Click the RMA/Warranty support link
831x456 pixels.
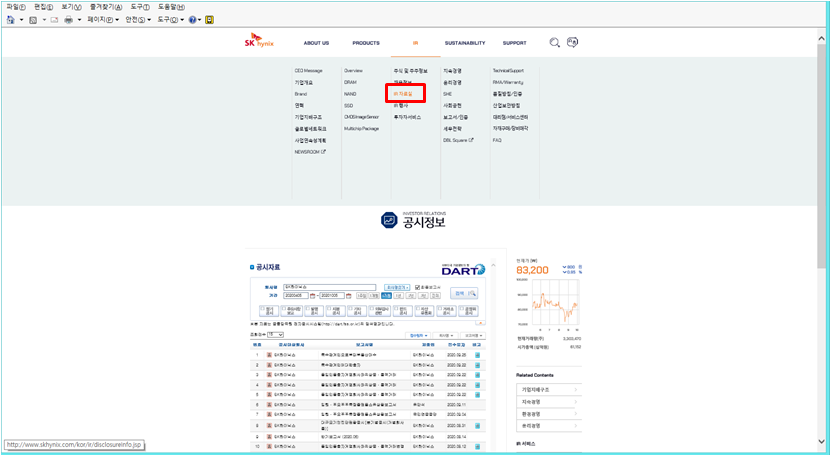[x=508, y=82]
